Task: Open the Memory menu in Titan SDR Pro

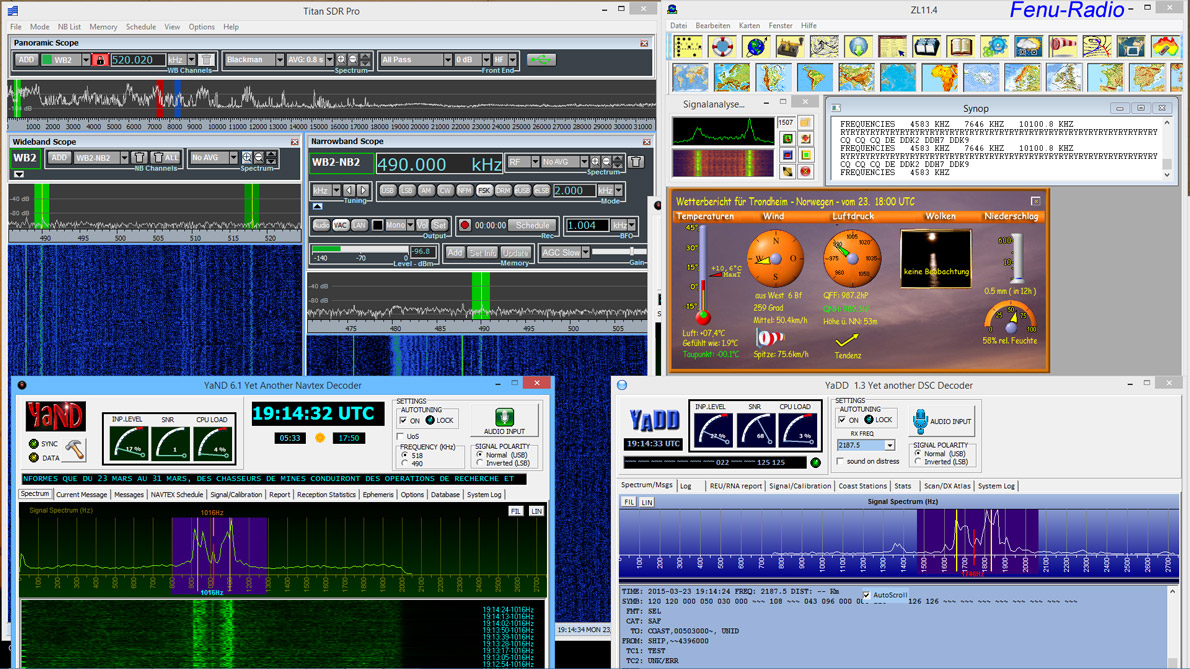Action: [x=103, y=27]
